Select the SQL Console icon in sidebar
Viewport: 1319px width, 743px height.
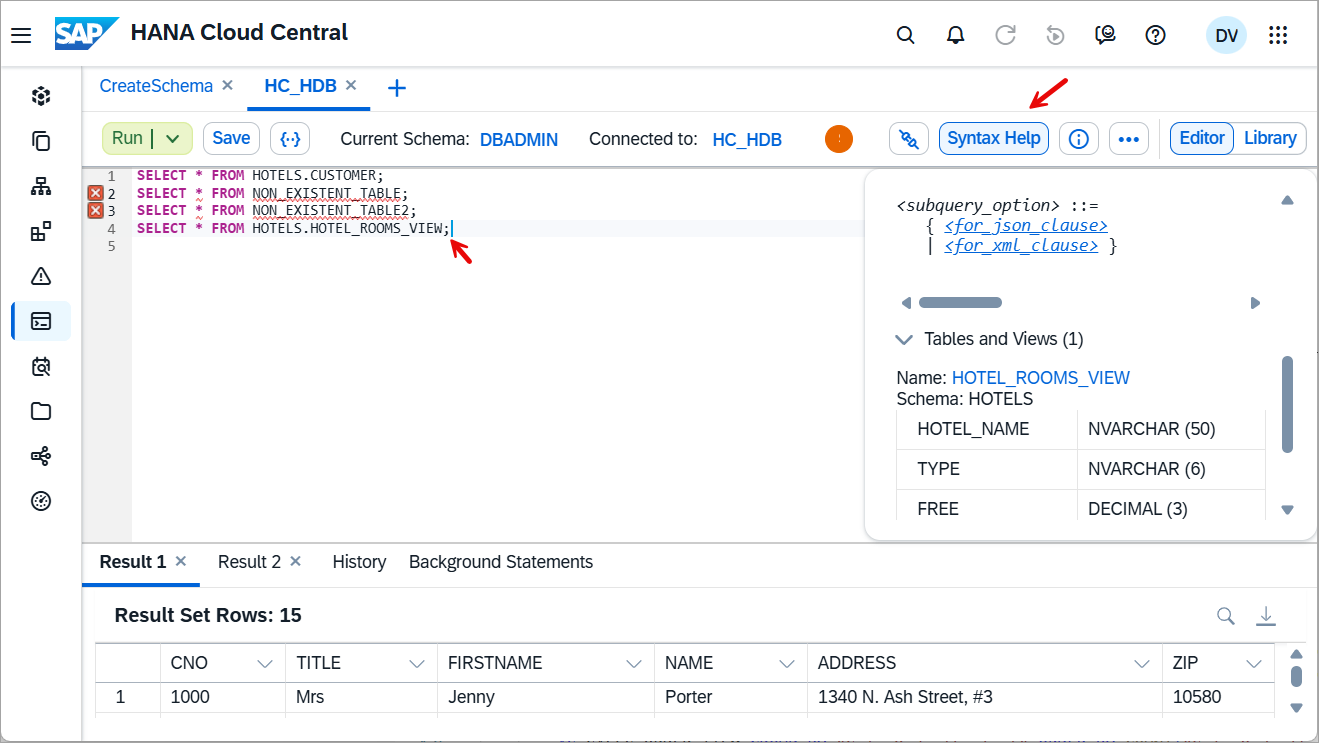41,321
